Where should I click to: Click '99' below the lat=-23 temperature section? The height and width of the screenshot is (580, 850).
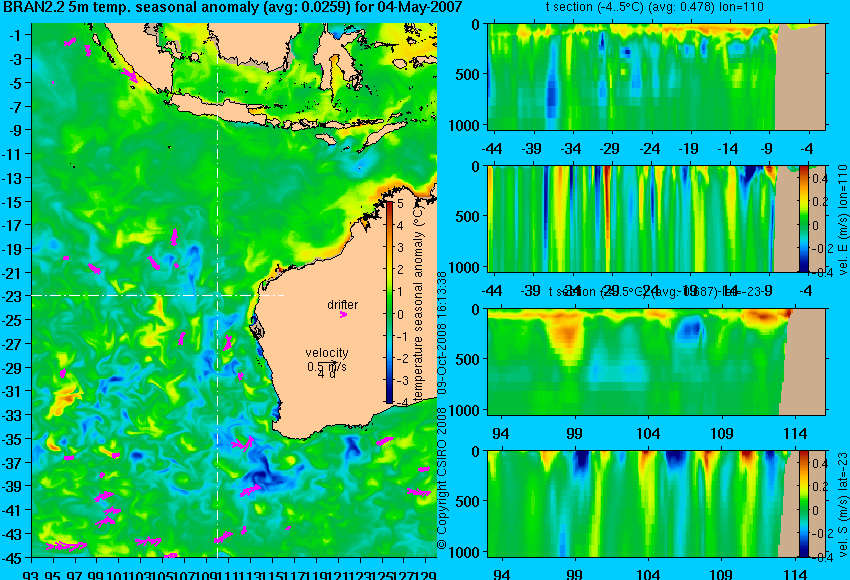[x=574, y=434]
